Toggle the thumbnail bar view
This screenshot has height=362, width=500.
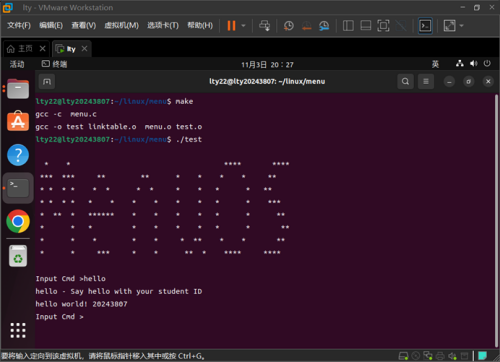[x=366, y=26]
